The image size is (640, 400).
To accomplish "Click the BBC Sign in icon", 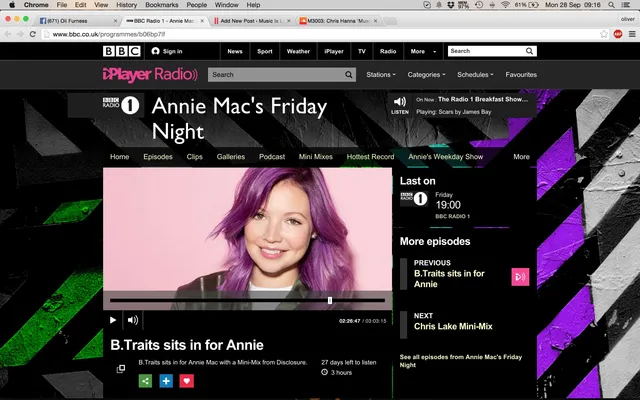I will click(x=155, y=51).
